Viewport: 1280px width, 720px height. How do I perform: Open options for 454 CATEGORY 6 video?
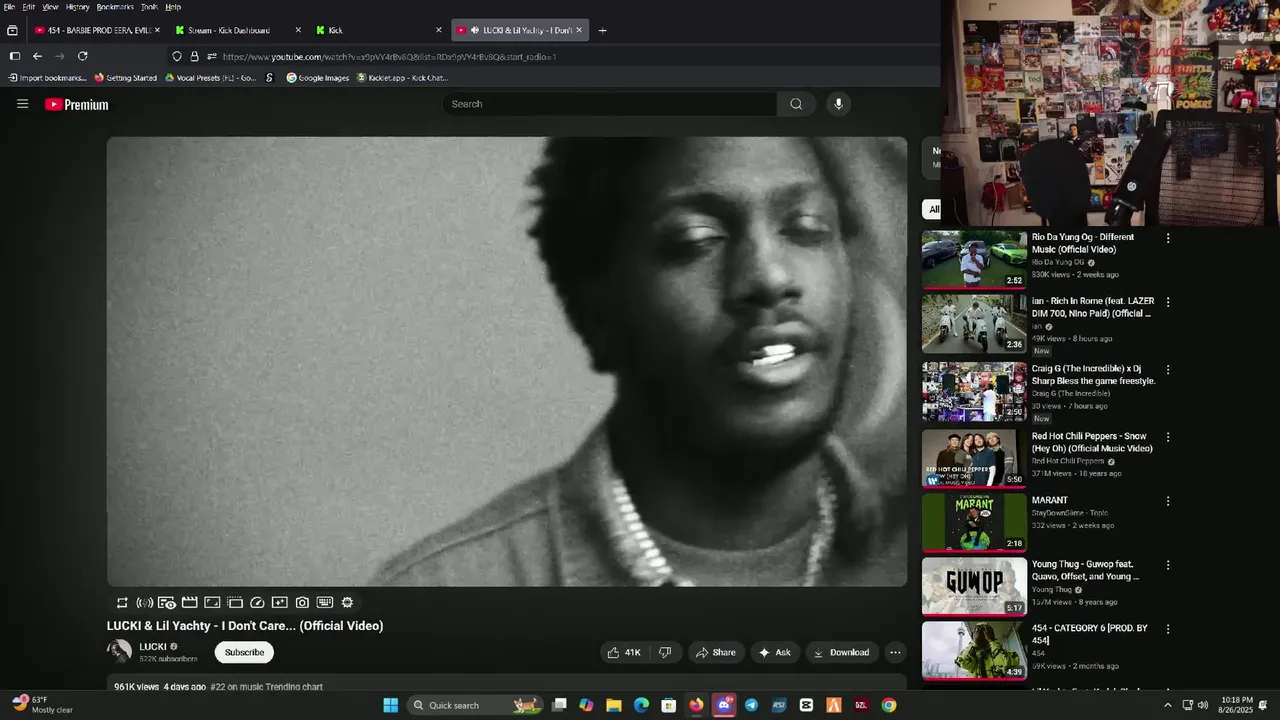click(x=1167, y=629)
